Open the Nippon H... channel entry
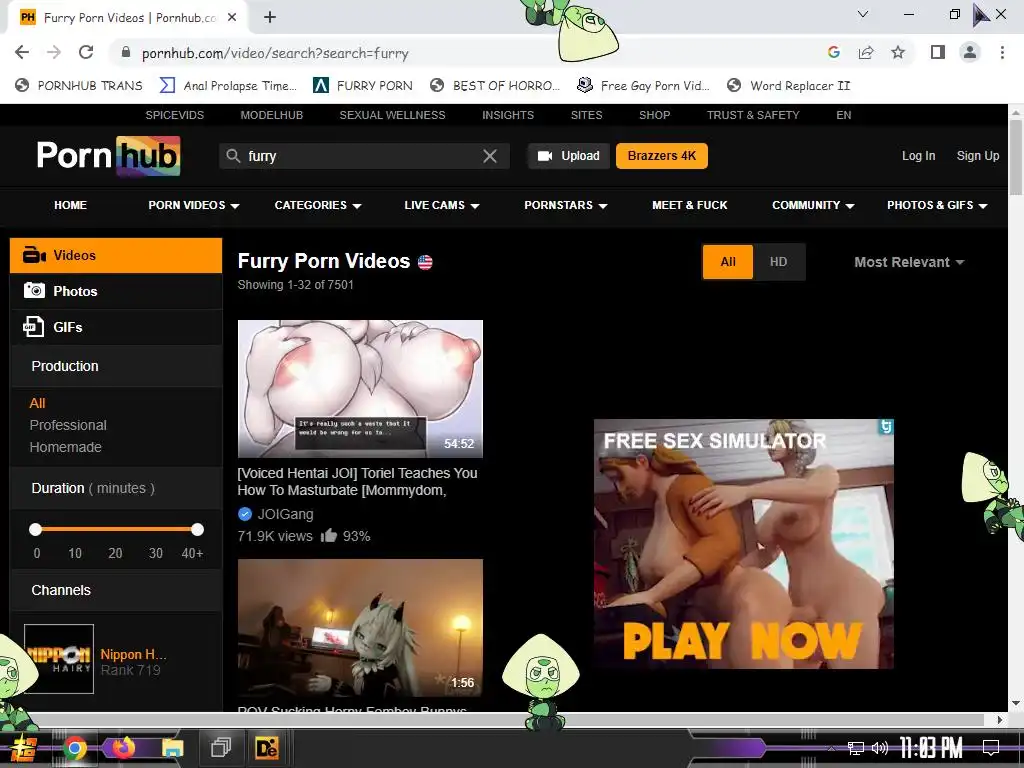 pyautogui.click(x=97, y=659)
